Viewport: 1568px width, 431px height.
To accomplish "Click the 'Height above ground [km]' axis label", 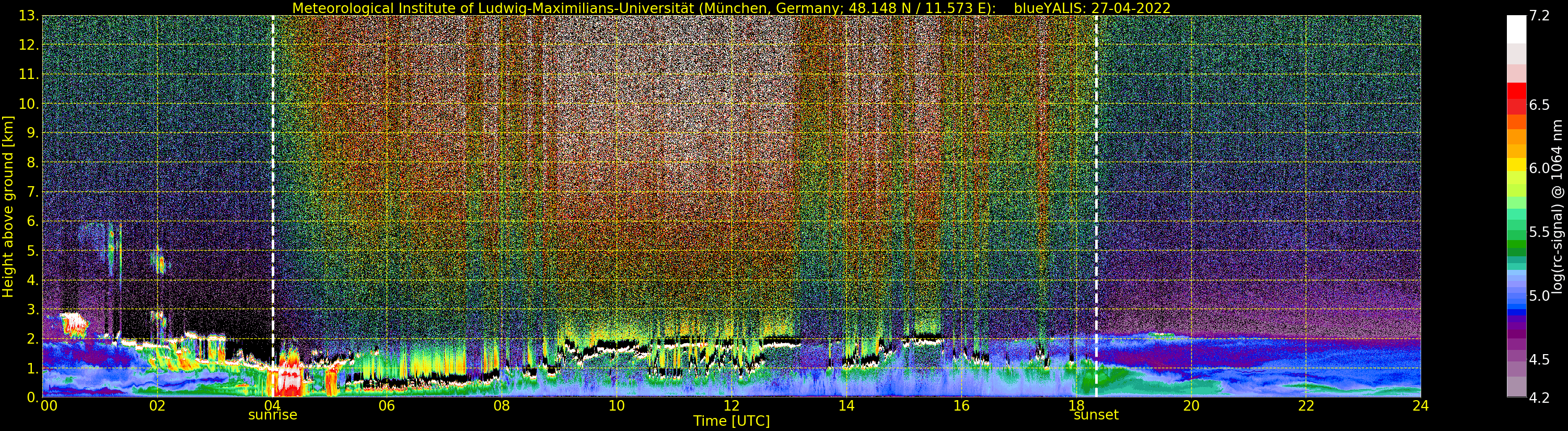I will [x=8, y=207].
